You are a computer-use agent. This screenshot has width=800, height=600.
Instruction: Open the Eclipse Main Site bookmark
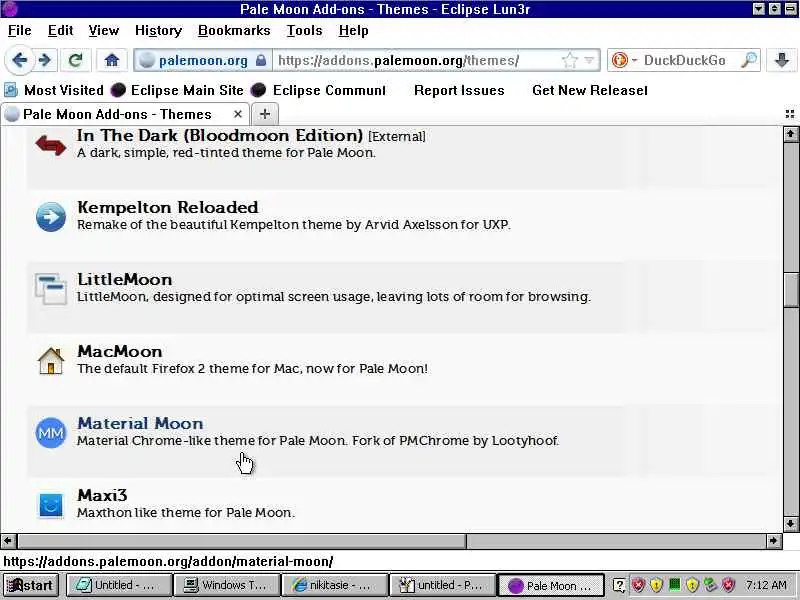click(177, 90)
